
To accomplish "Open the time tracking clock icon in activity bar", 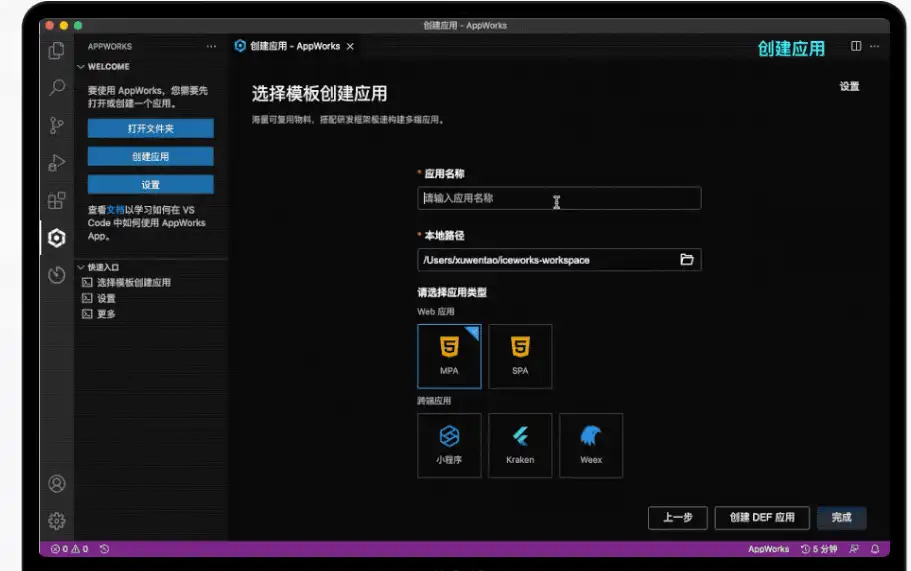I will click(x=56, y=275).
